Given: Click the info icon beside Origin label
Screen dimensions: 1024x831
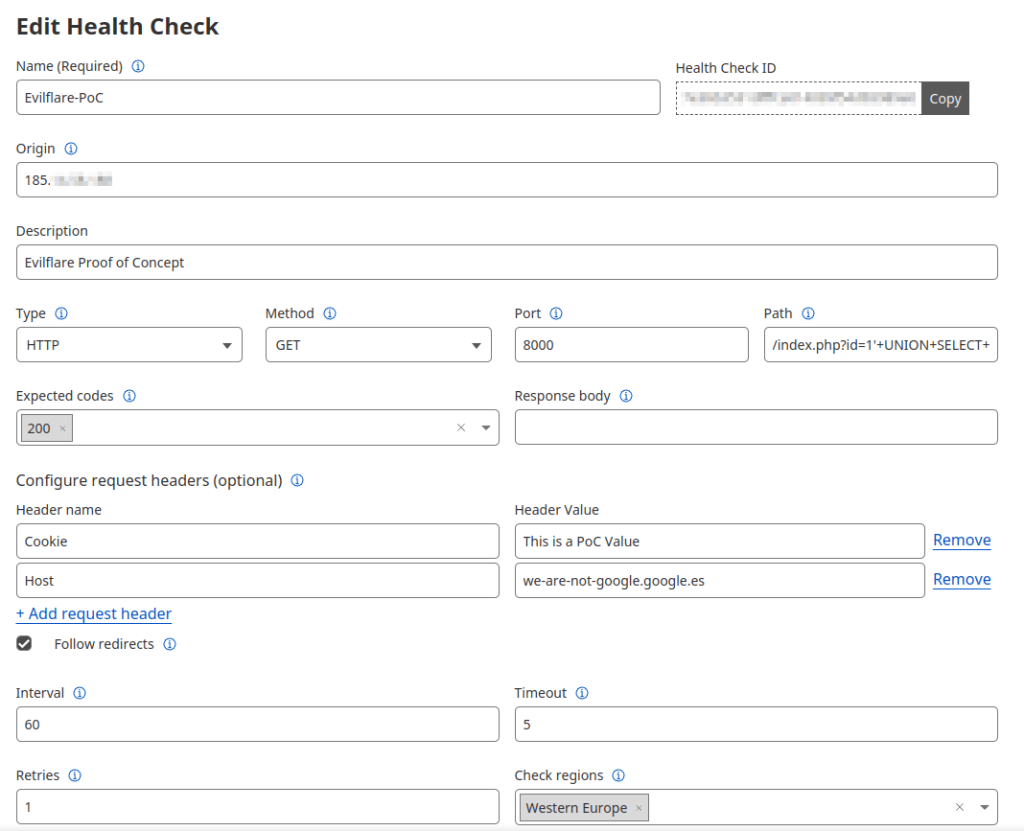Looking at the screenshot, I should click(x=71, y=149).
